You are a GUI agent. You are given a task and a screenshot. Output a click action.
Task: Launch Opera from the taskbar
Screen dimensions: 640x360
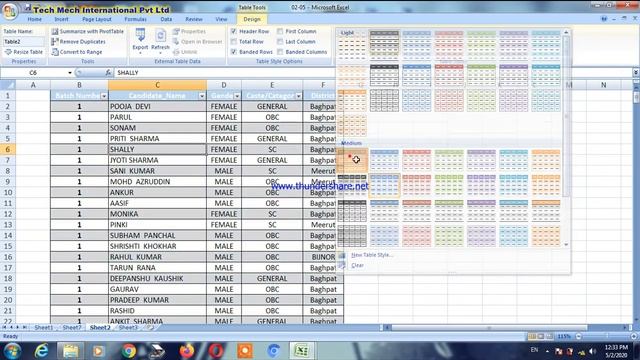point(216,351)
